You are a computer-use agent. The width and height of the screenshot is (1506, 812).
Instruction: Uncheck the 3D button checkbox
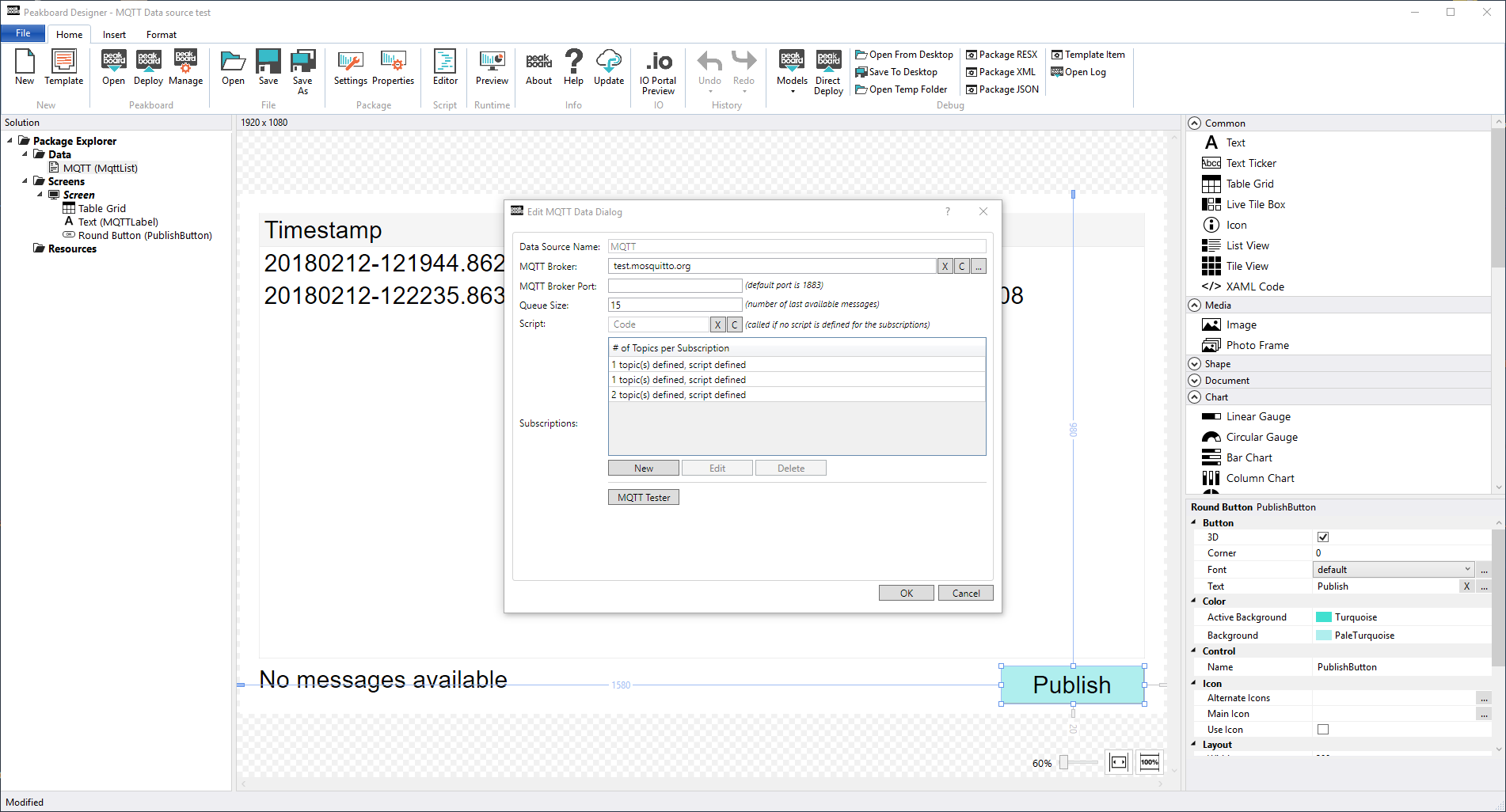tap(1323, 537)
